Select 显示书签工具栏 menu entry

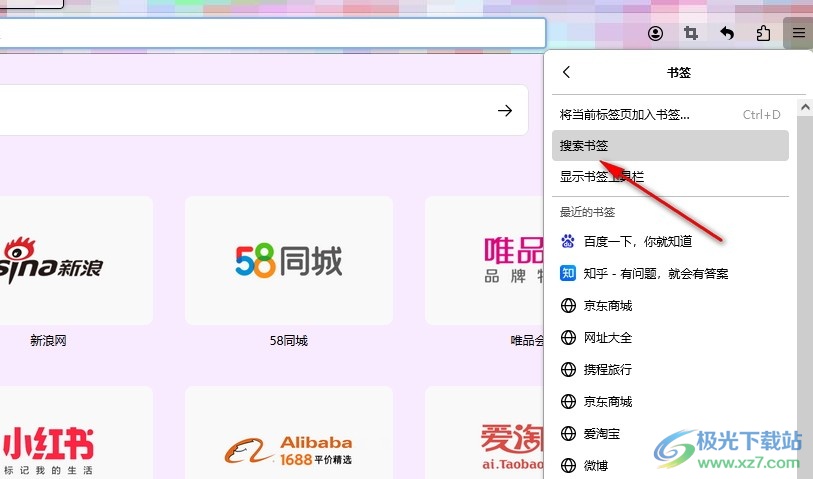click(670, 177)
